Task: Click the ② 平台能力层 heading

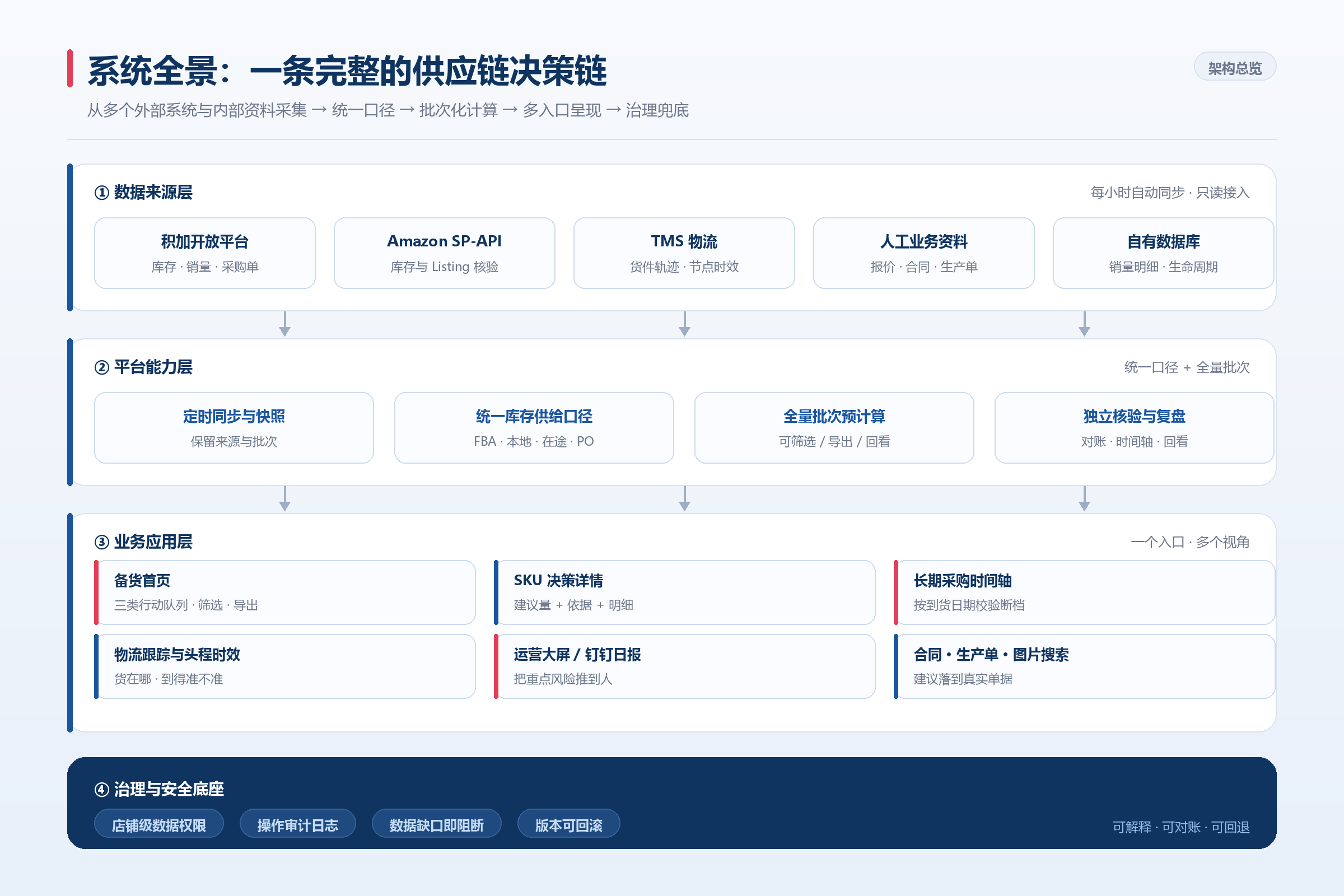Action: [x=143, y=367]
